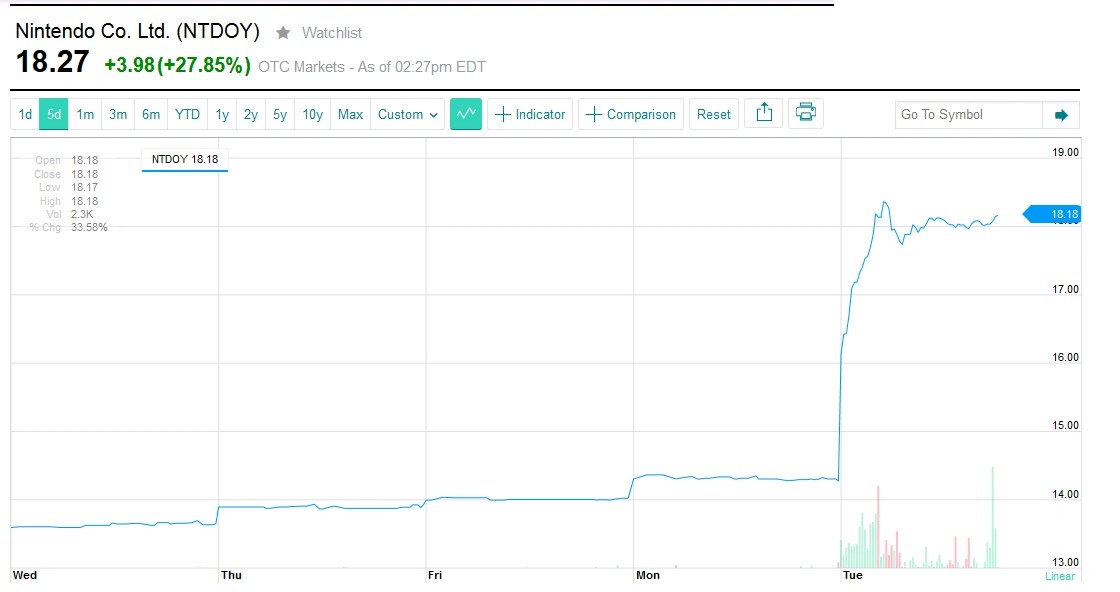Click the Vol 2.3K value

(82, 214)
